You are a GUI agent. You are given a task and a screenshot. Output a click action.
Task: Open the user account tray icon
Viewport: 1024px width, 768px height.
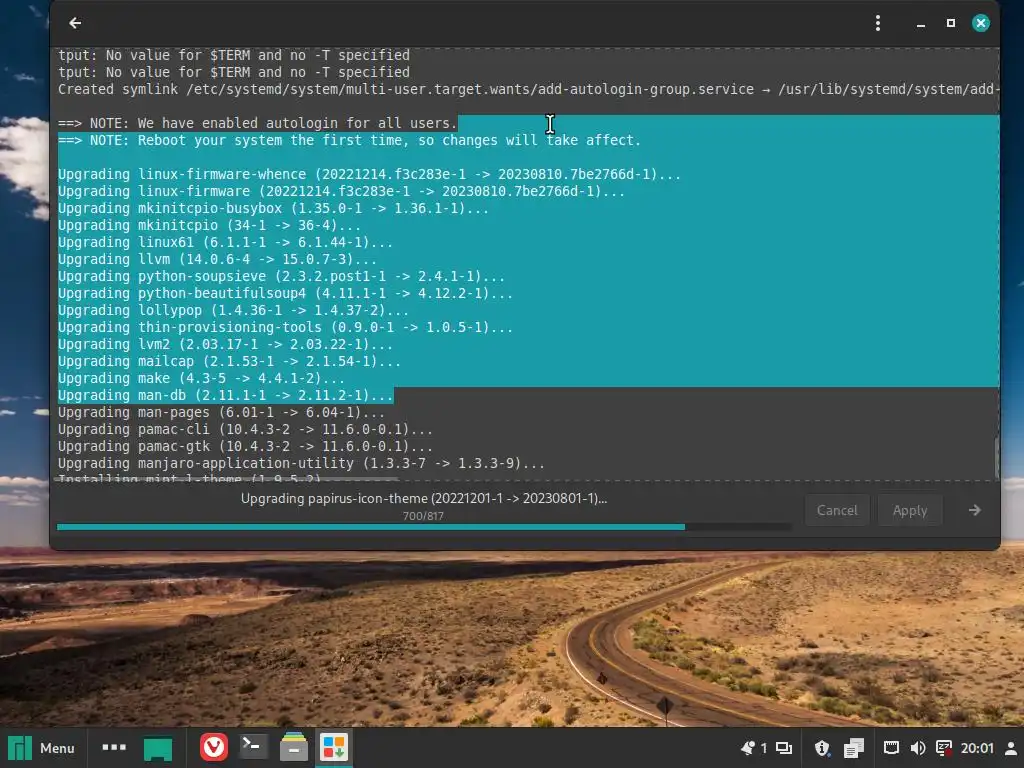coord(1011,748)
